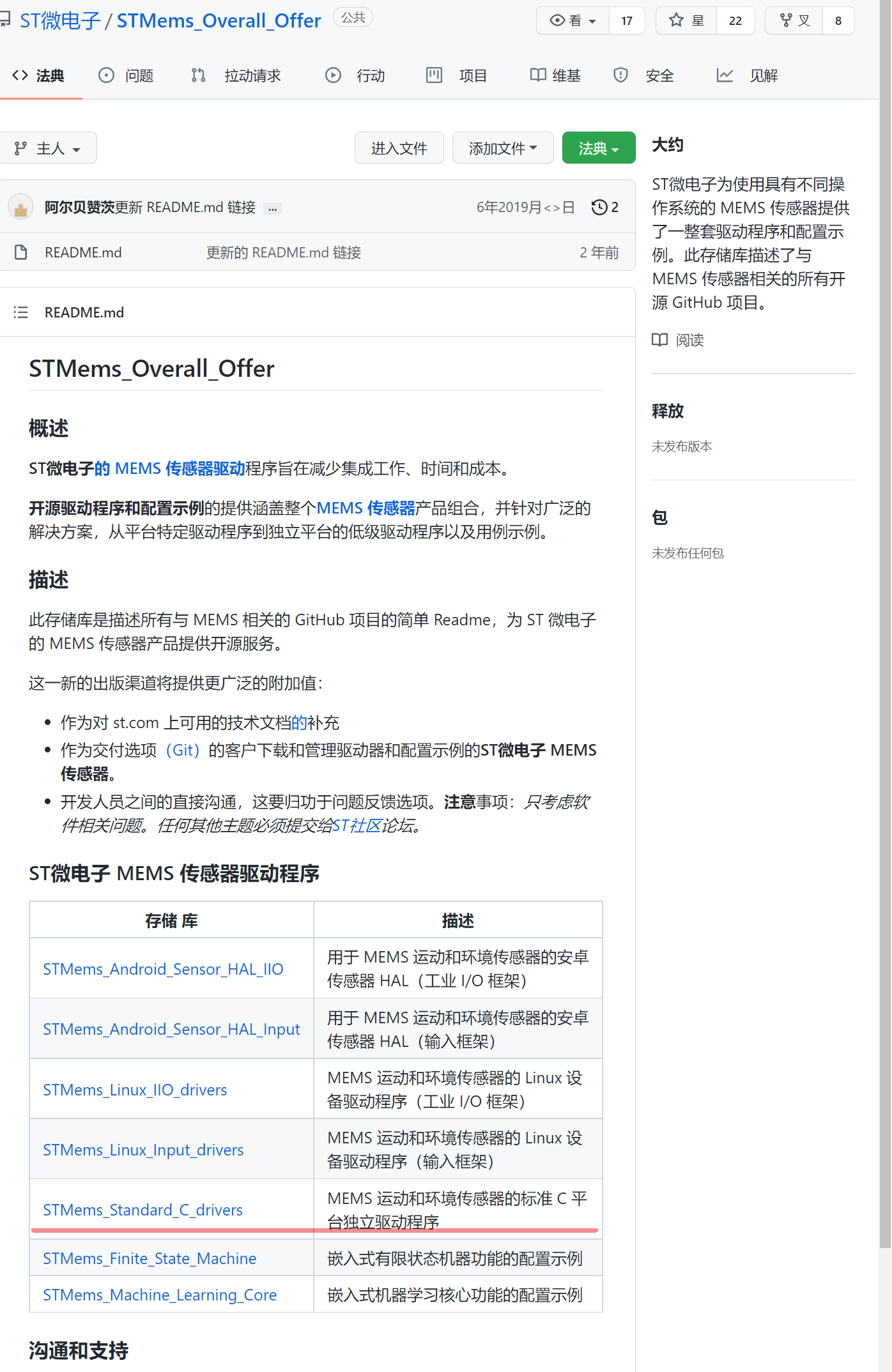Toggle README table of contents icon
This screenshot has height=1372, width=892.
click(x=20, y=312)
